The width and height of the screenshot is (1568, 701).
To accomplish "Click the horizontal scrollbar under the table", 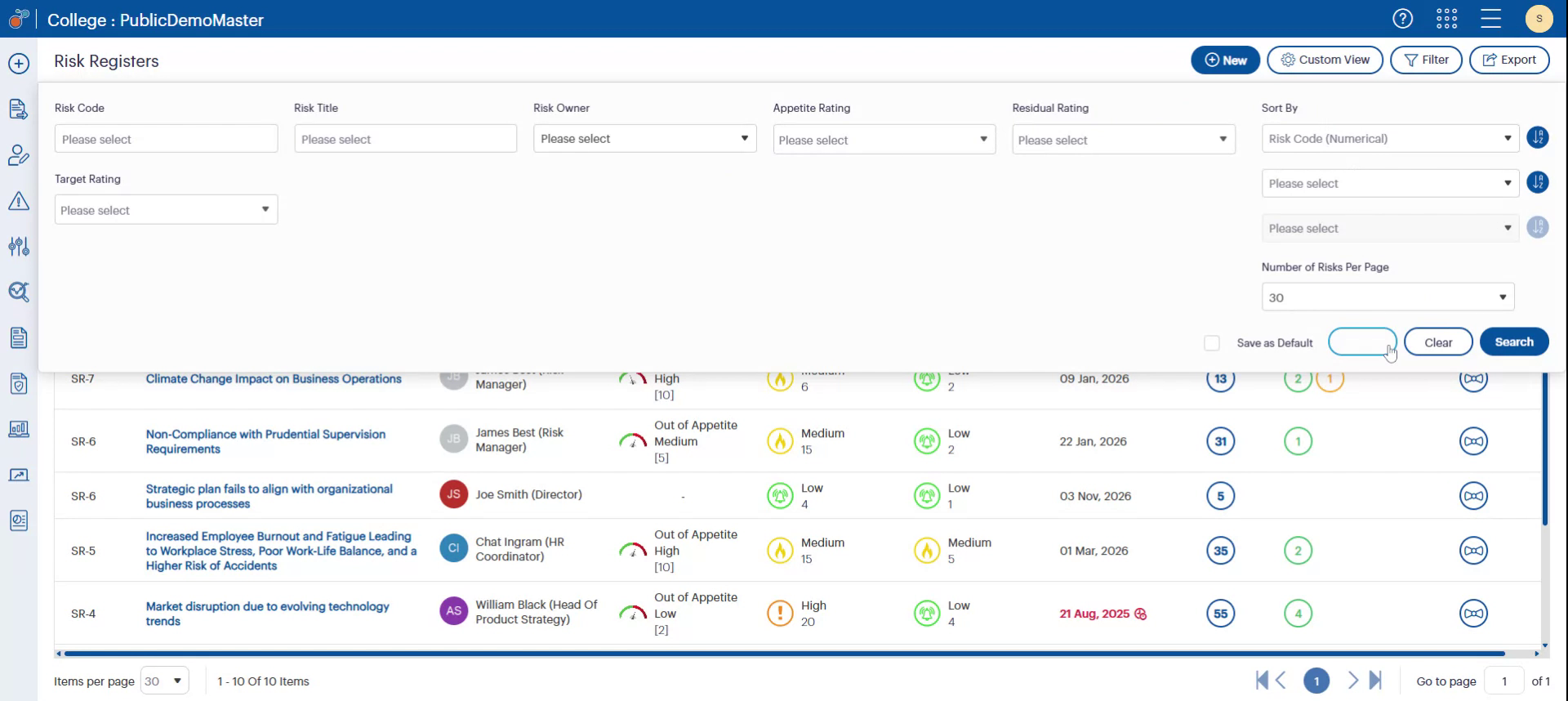I will click(784, 654).
